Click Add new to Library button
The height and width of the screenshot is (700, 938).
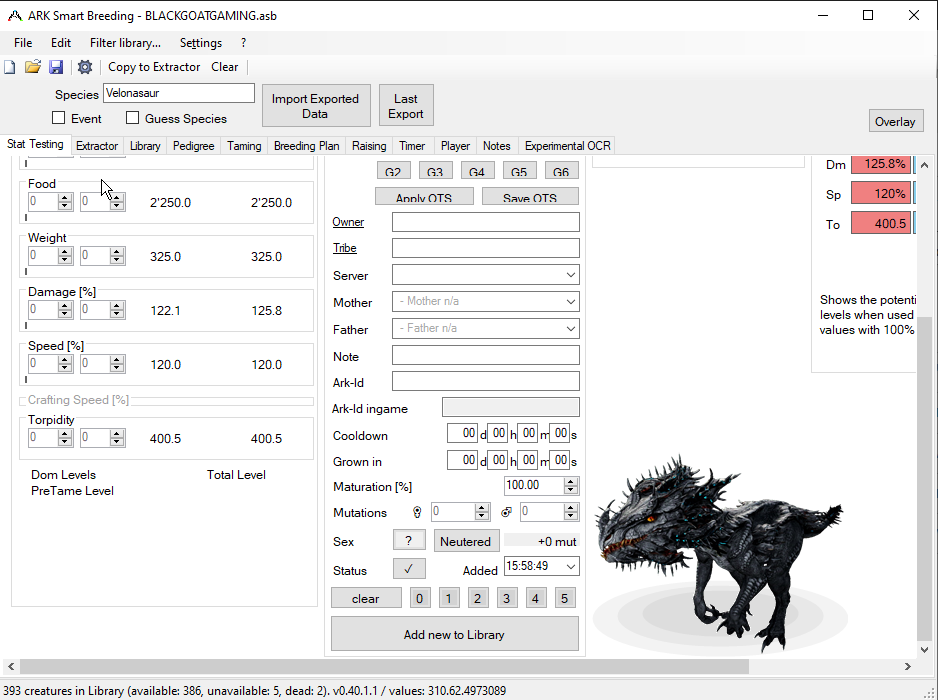tap(454, 634)
